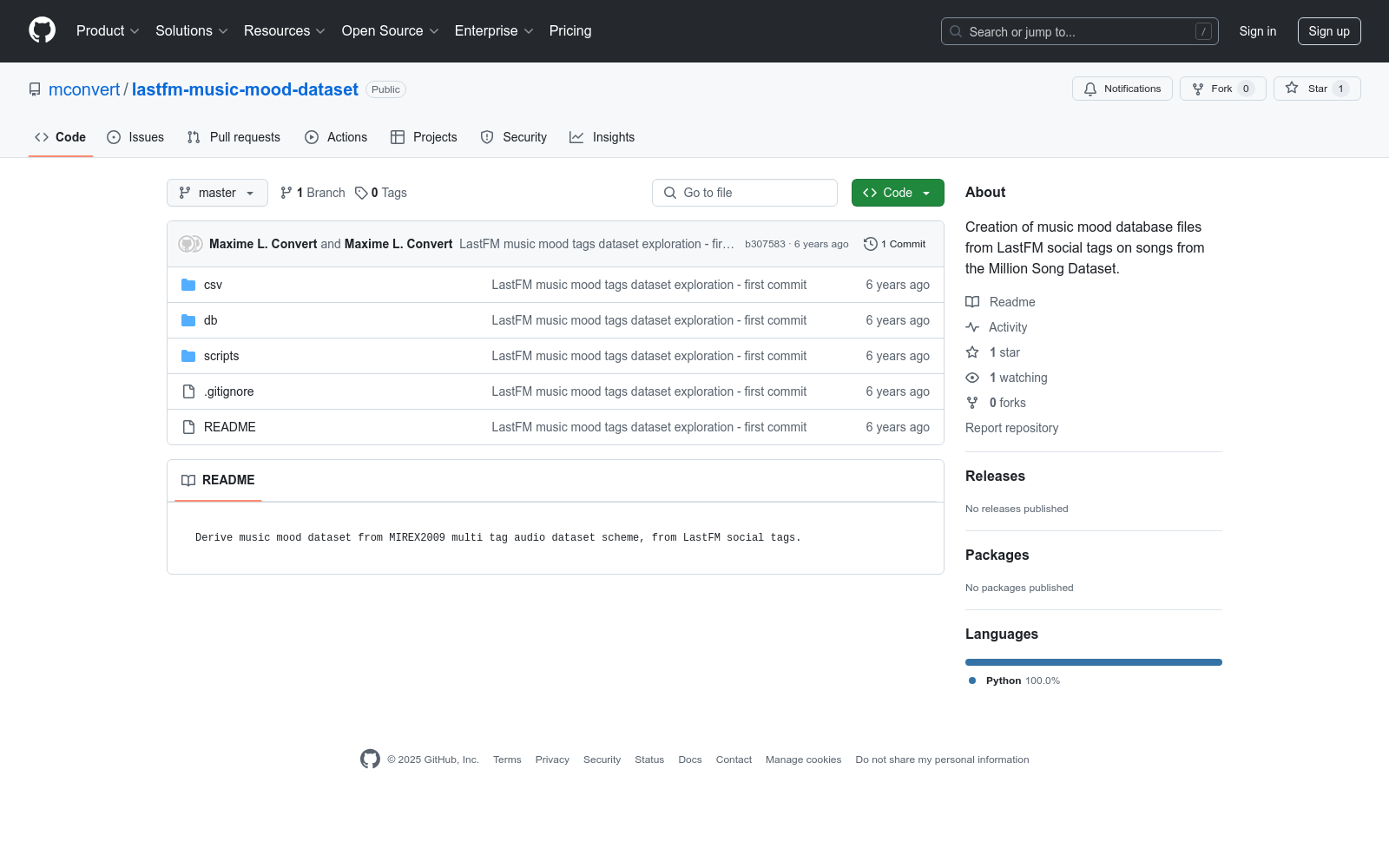Click the branch icon next to 1 Branch
The height and width of the screenshot is (868, 1389).
[286, 193]
